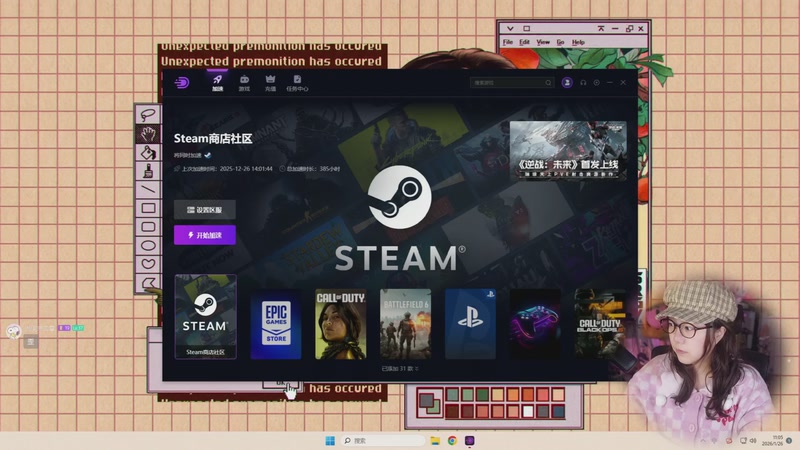Switch to the 充值 tab
This screenshot has width=800, height=450.
[x=270, y=83]
